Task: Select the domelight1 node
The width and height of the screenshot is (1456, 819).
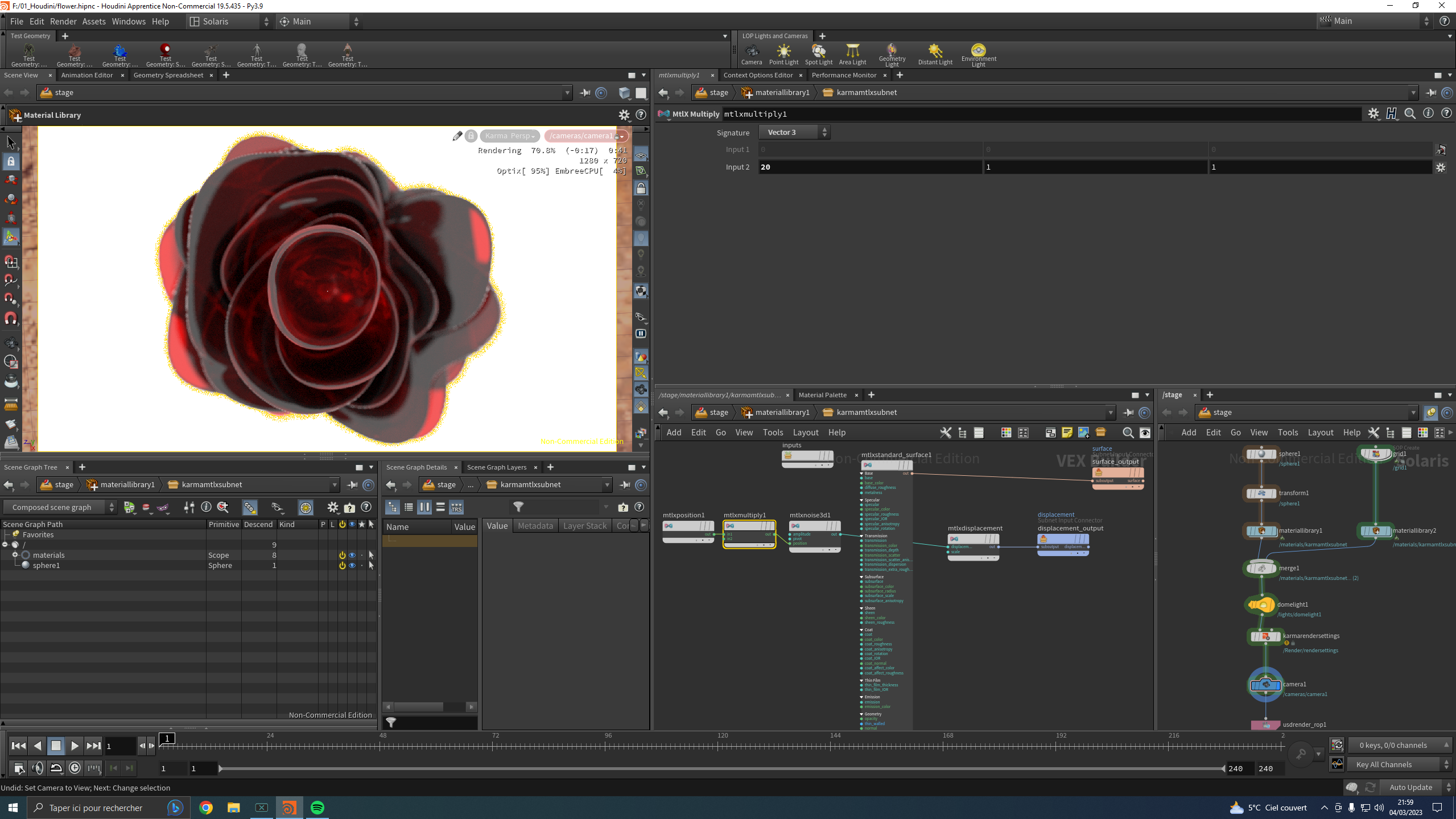Action: coord(1260,604)
